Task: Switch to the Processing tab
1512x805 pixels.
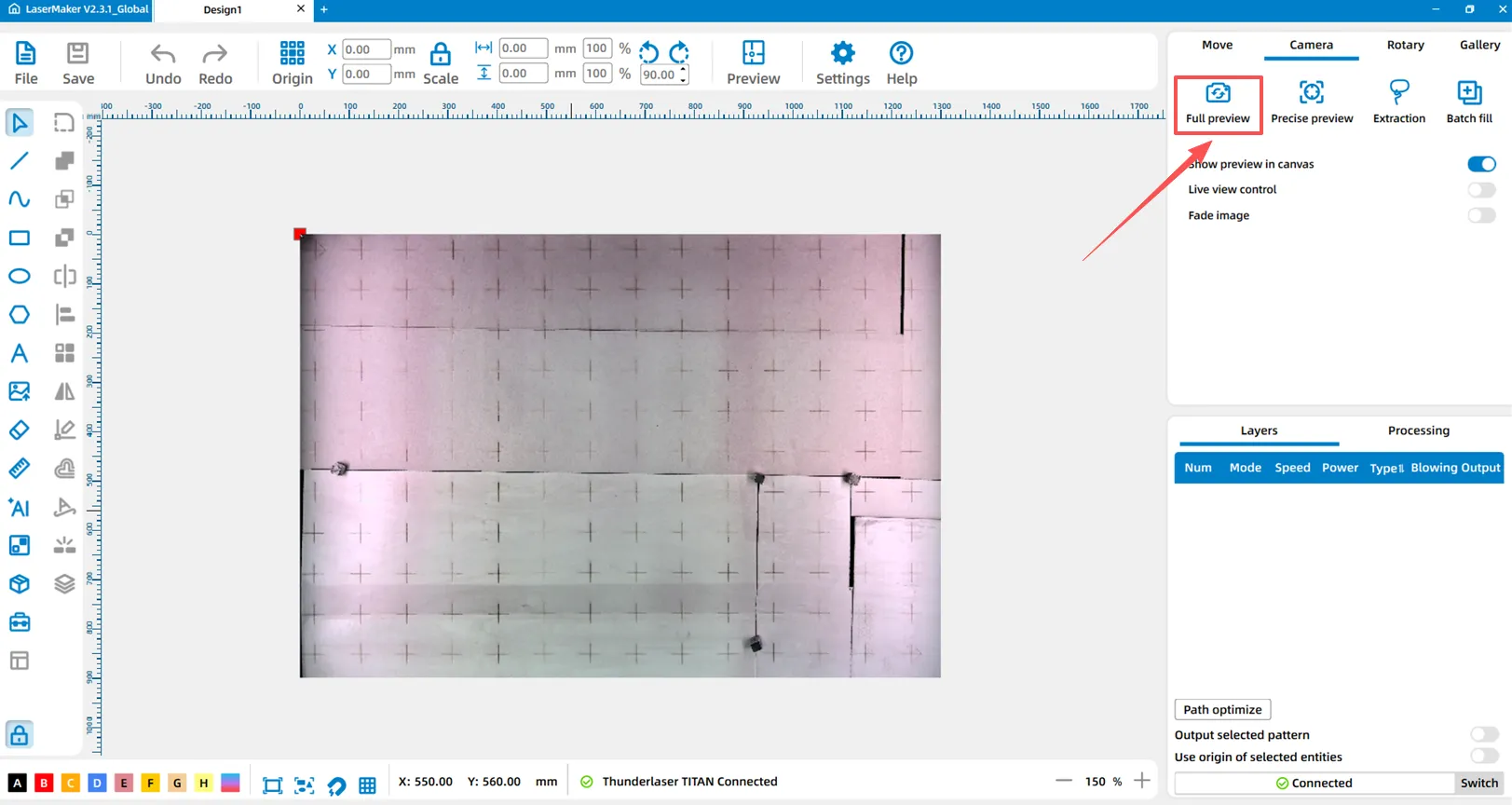Action: point(1418,430)
